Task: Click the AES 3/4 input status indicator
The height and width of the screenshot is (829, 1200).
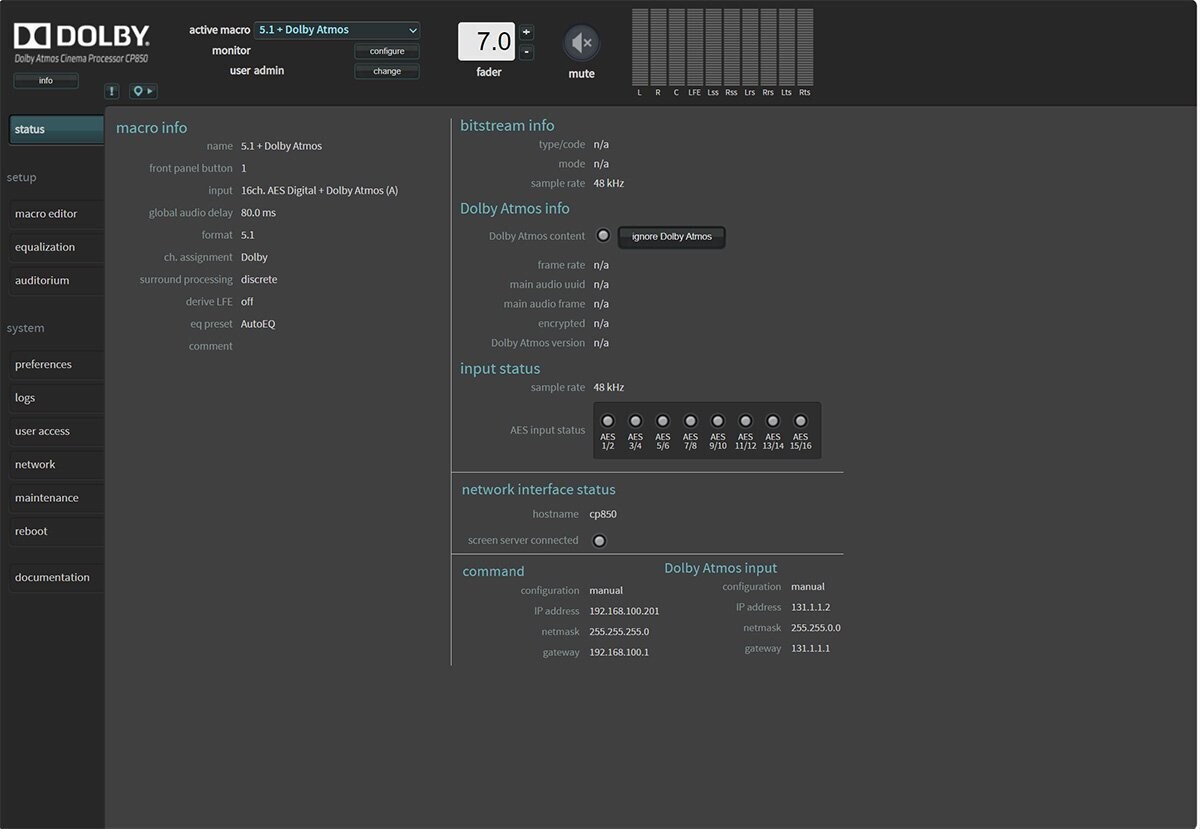Action: 635,421
